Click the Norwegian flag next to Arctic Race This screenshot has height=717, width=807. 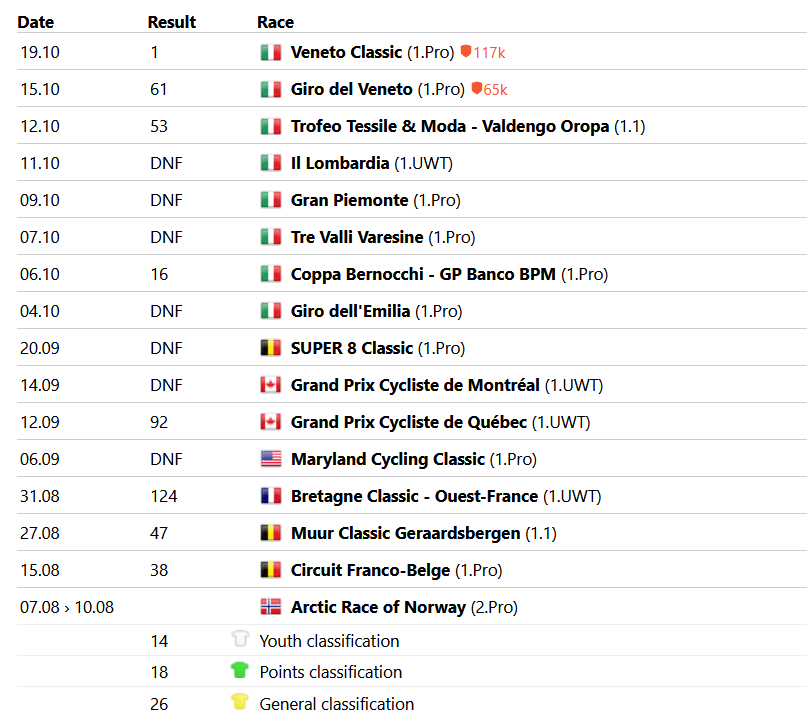tap(270, 607)
